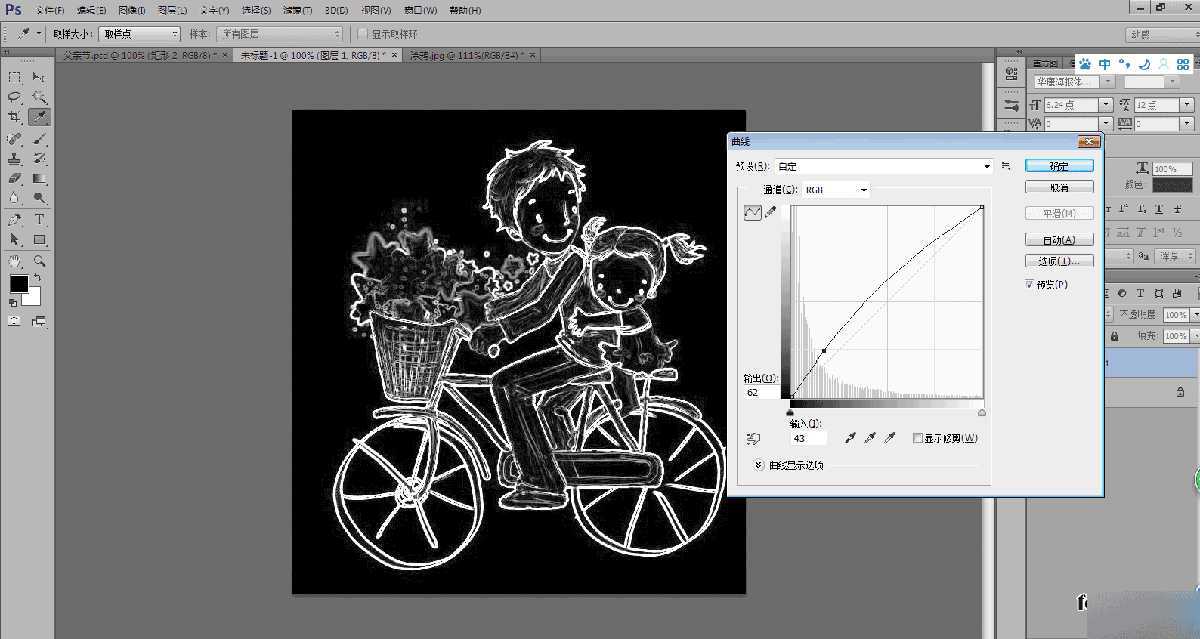Select the black point eyedropper in Curves

[x=852, y=438]
